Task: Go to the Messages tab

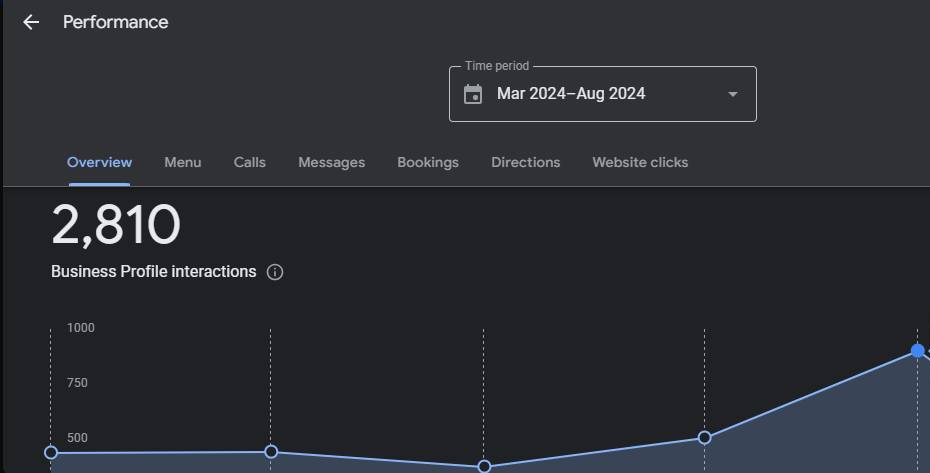Action: (331, 162)
